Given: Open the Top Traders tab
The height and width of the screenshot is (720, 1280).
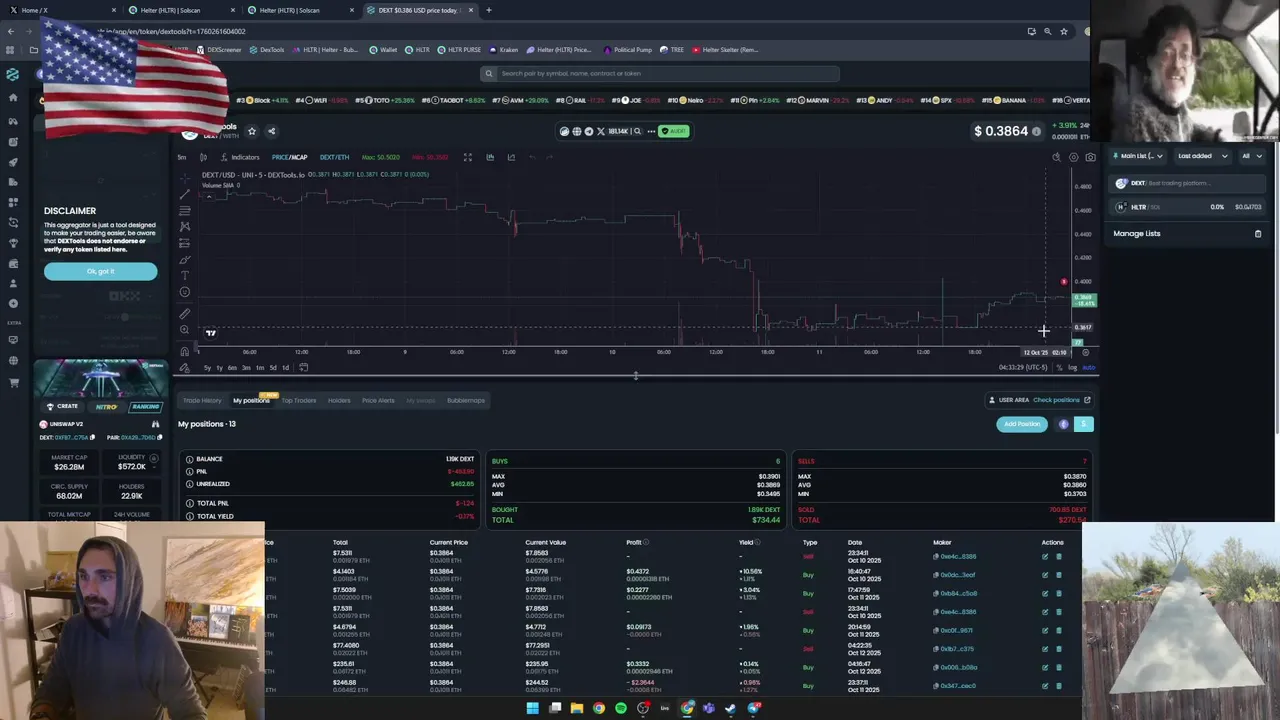Looking at the screenshot, I should point(298,400).
